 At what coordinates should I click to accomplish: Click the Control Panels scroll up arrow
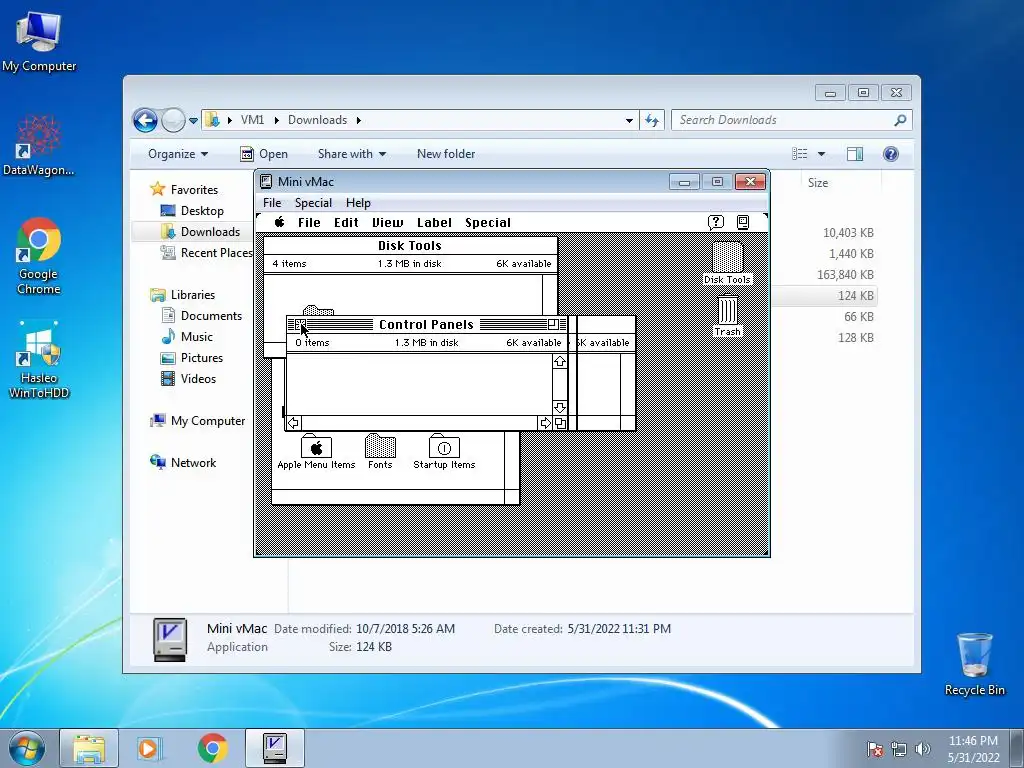click(x=560, y=362)
